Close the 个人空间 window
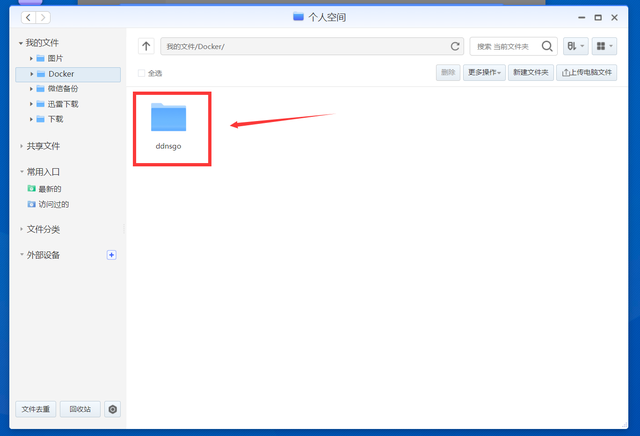This screenshot has width=640, height=436. [614, 18]
